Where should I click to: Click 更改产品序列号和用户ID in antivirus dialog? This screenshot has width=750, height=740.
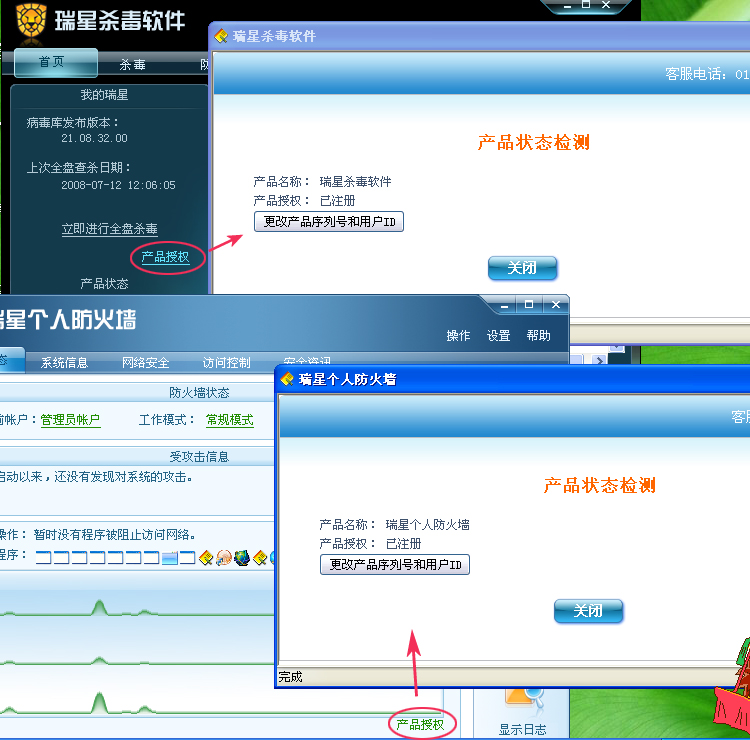(x=329, y=221)
